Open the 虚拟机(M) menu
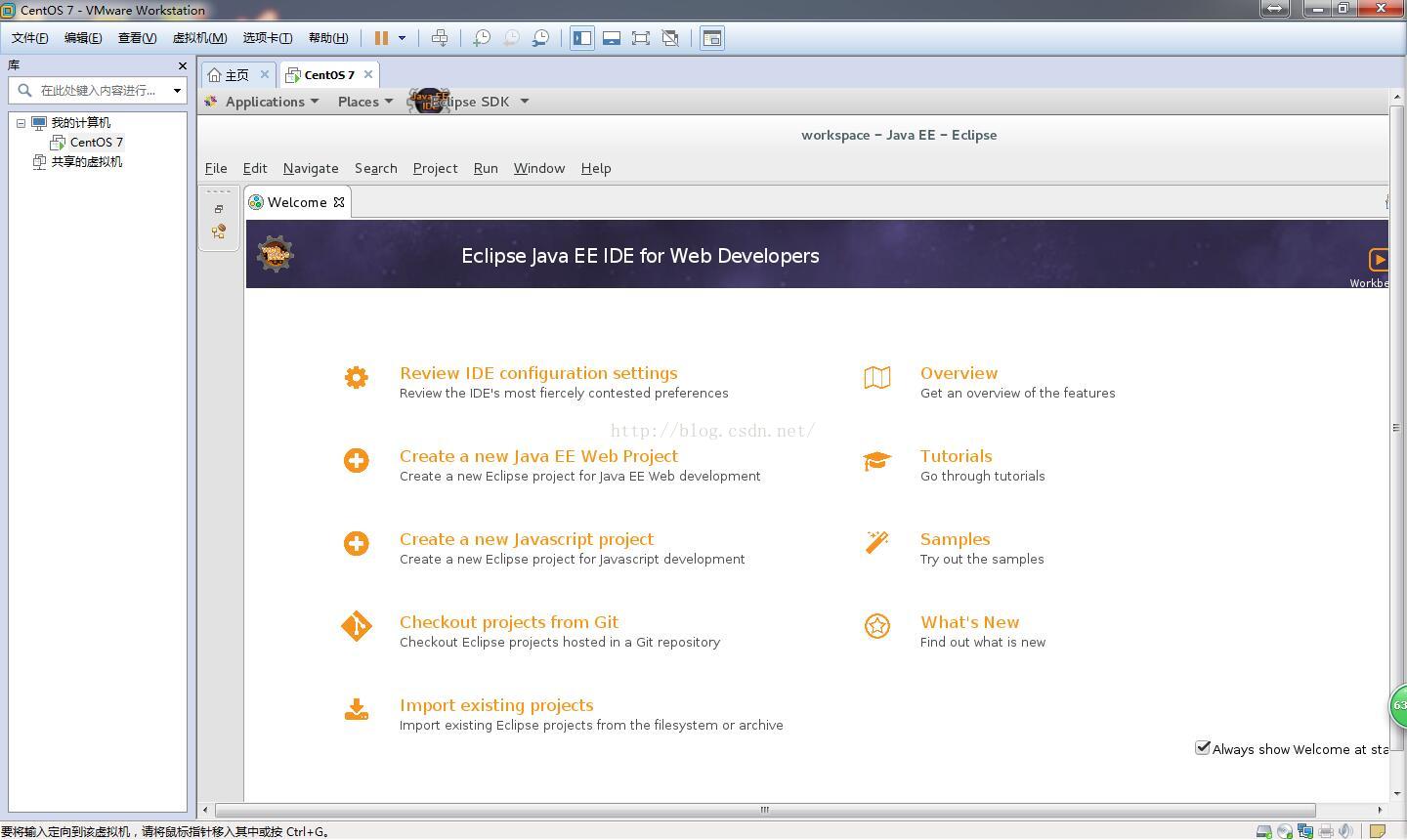The image size is (1407, 840). 199,38
